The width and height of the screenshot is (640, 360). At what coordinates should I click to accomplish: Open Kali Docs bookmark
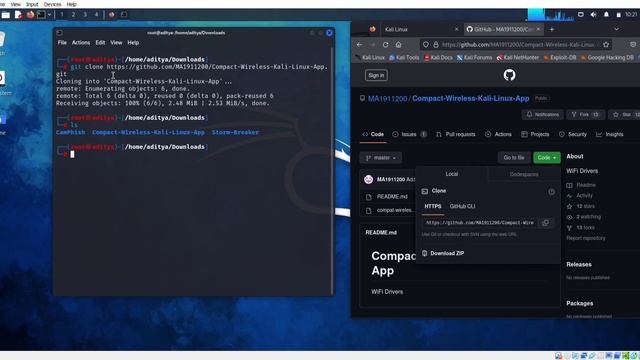[x=438, y=58]
